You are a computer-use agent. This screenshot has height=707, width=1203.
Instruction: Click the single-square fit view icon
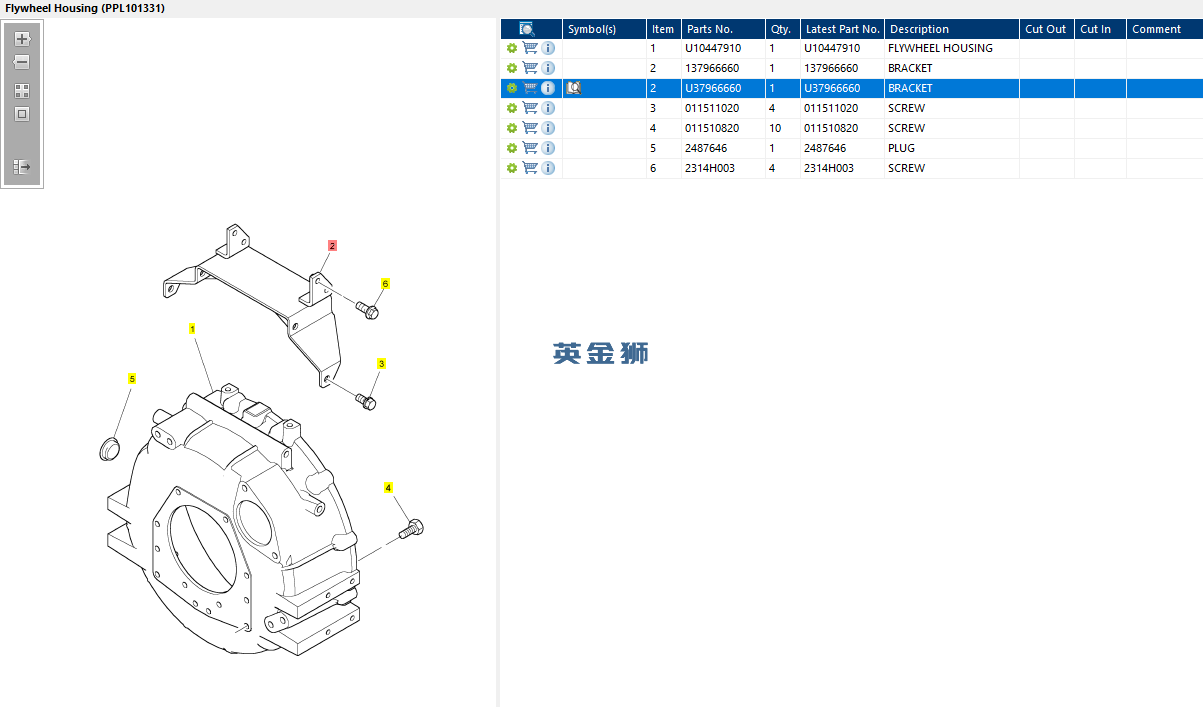(22, 114)
